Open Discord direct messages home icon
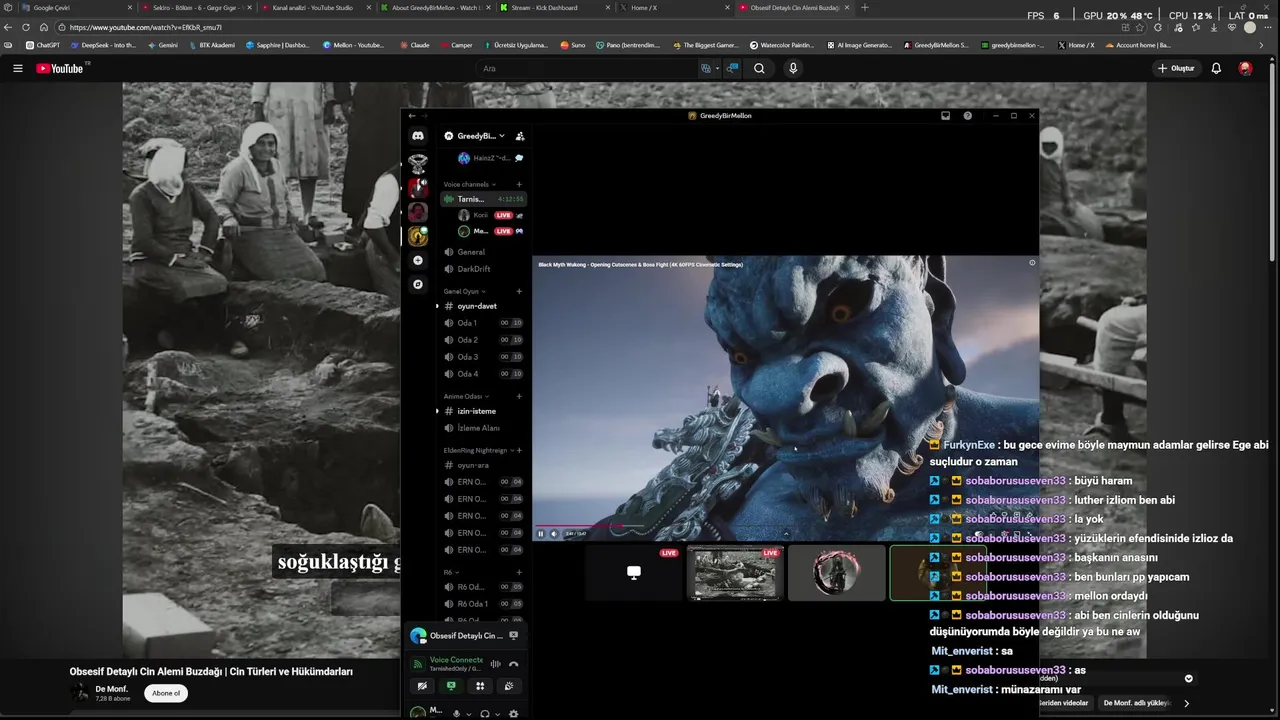Screen dimensions: 1280x720 (x=418, y=135)
